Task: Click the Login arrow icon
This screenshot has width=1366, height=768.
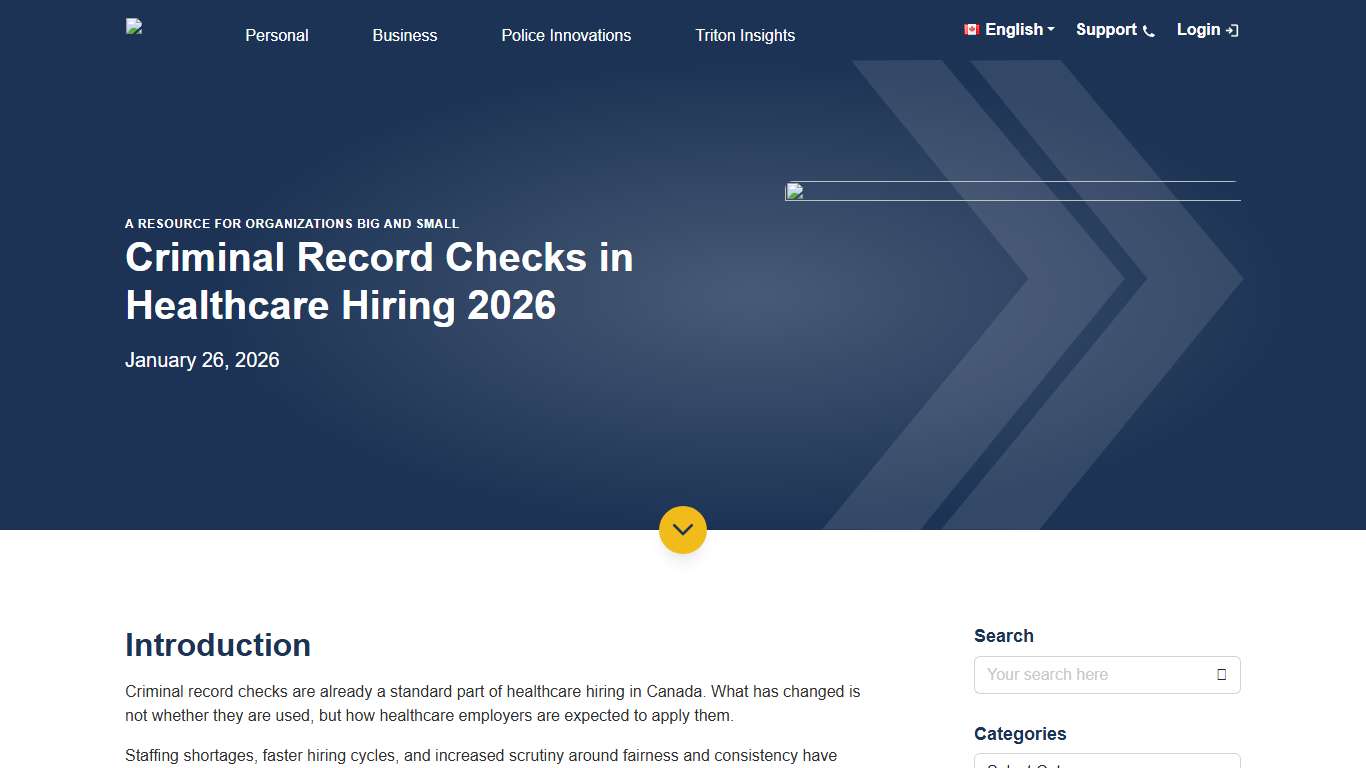Action: pyautogui.click(x=1232, y=30)
